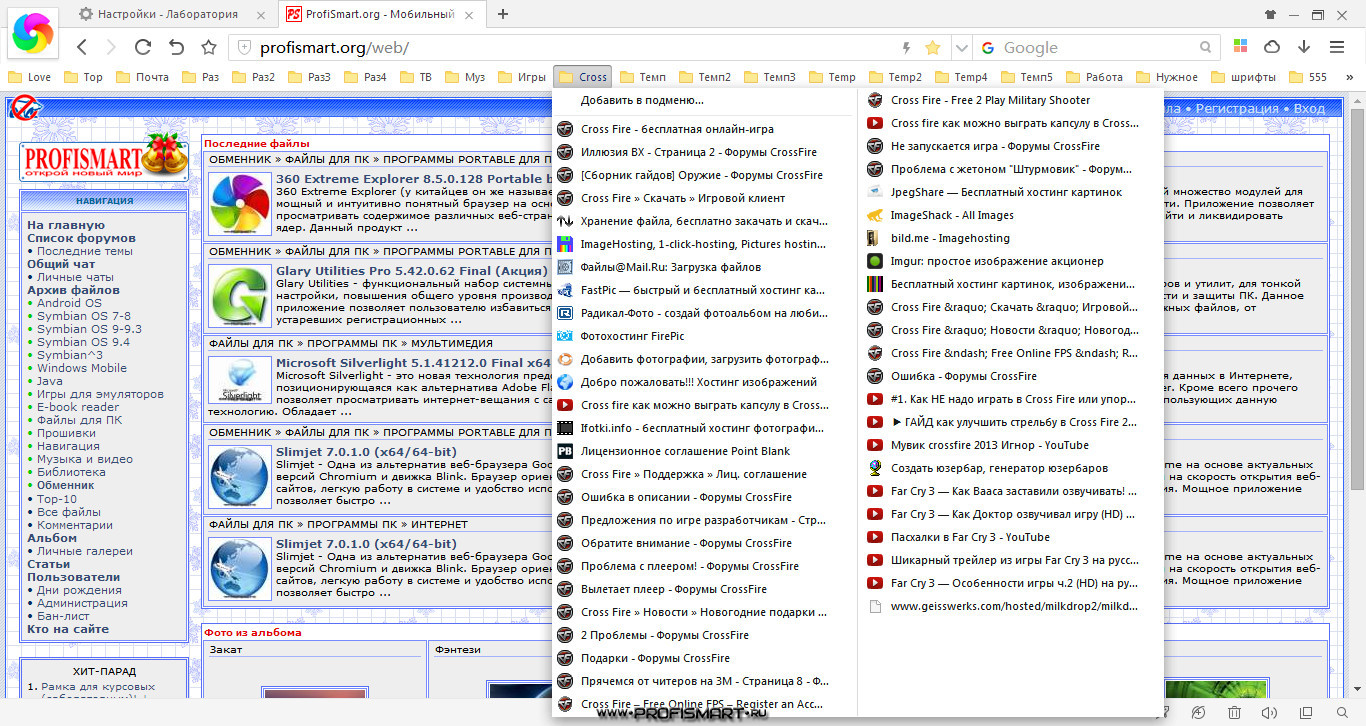Click the trash icon in status bar
Screen dimensions: 1366x726
coord(1235,712)
